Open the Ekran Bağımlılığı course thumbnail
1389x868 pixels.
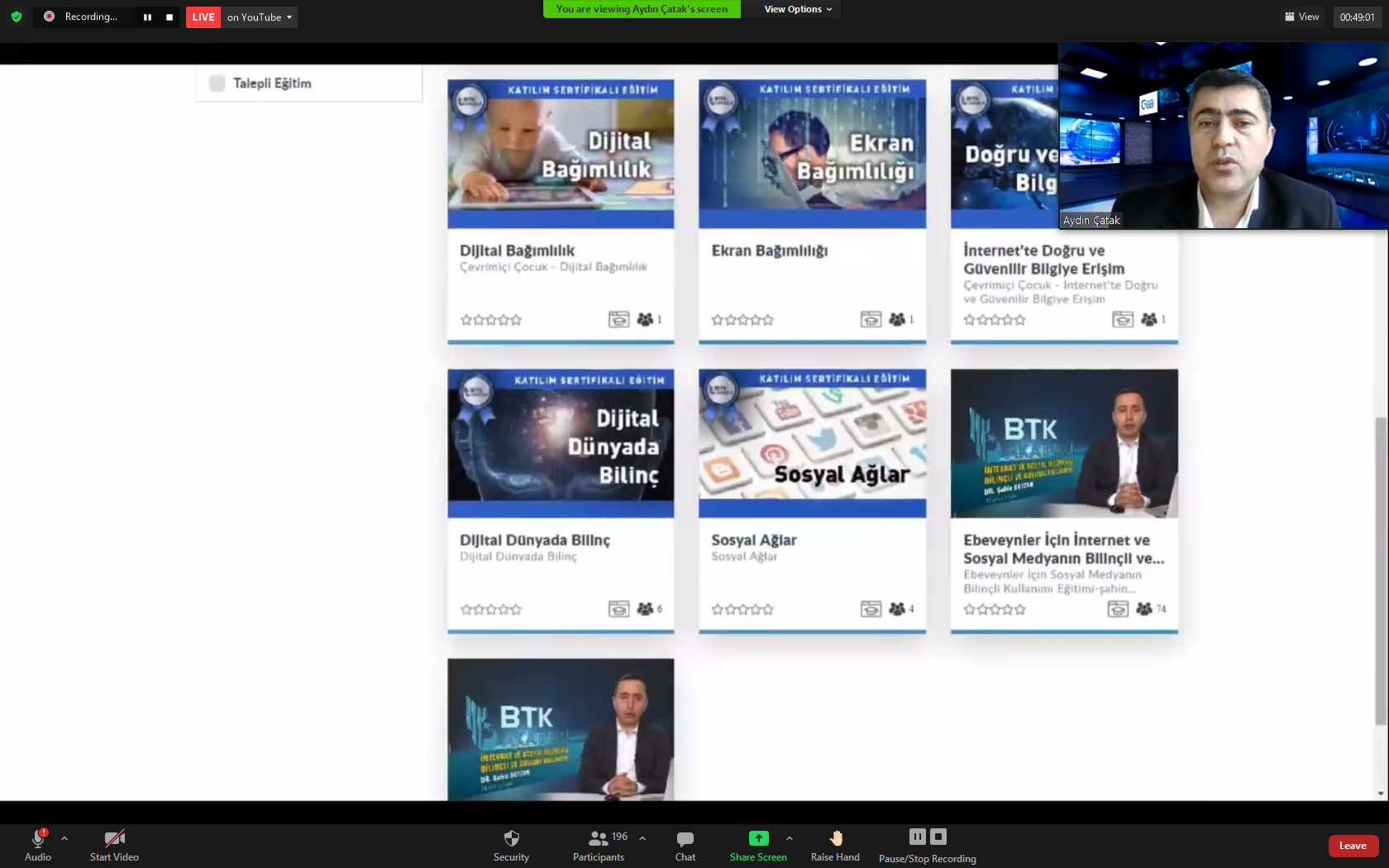812,154
